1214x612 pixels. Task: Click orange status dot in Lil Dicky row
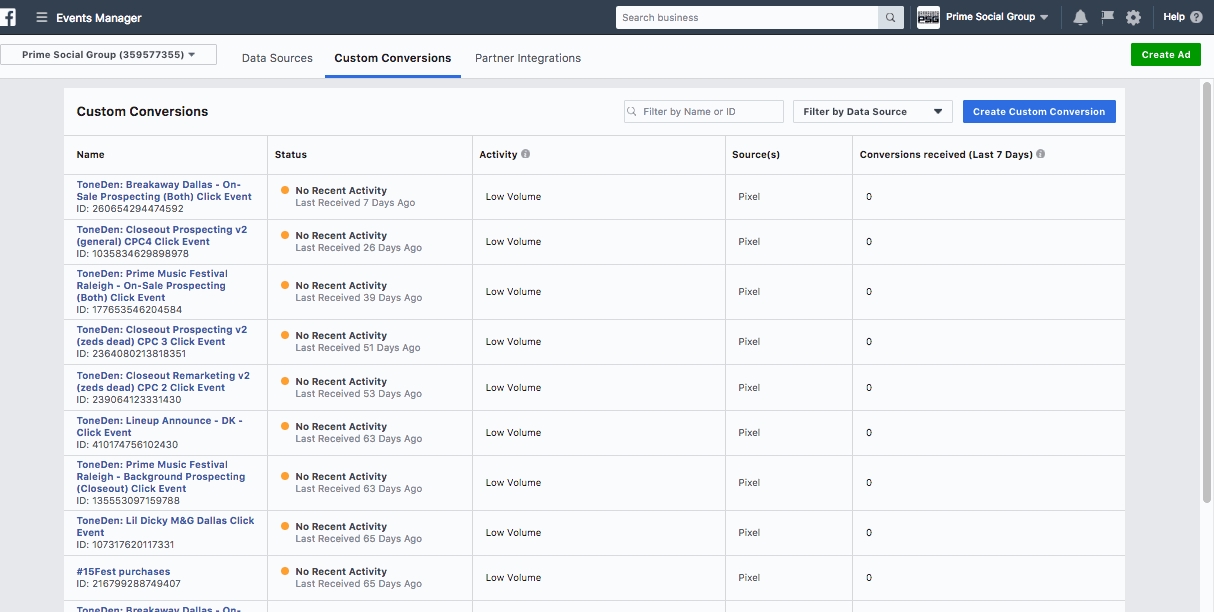click(285, 526)
